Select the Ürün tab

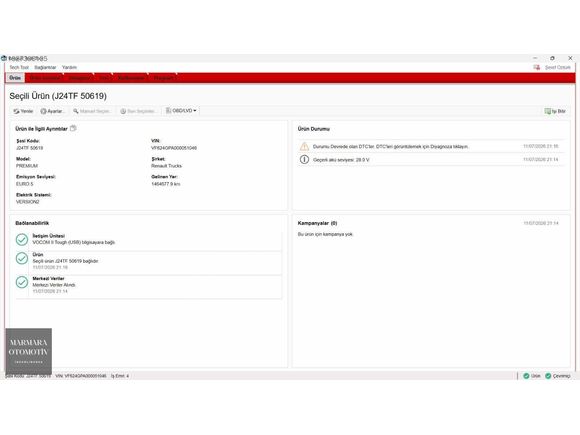point(15,78)
